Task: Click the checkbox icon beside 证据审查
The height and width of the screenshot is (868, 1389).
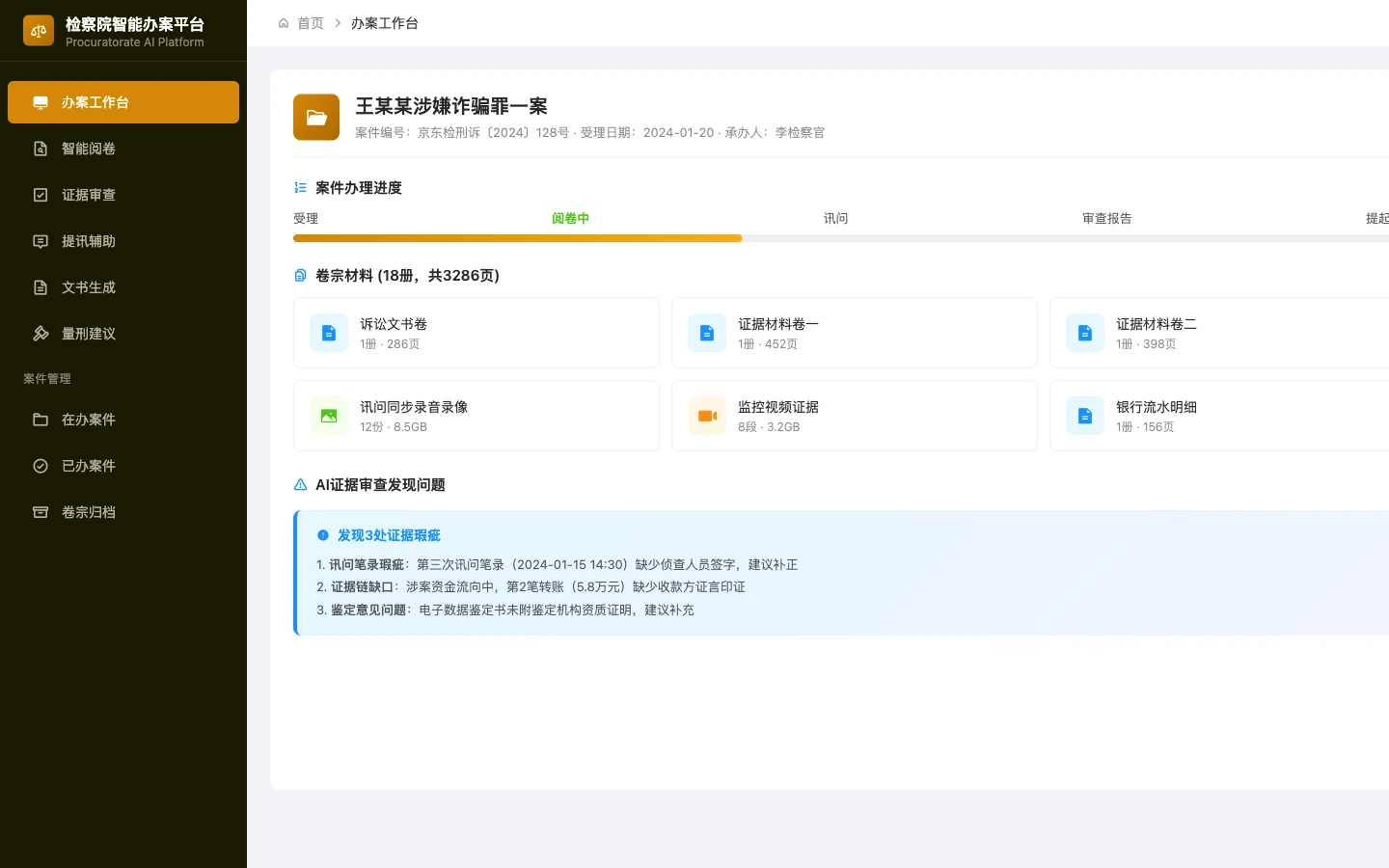Action: point(41,195)
